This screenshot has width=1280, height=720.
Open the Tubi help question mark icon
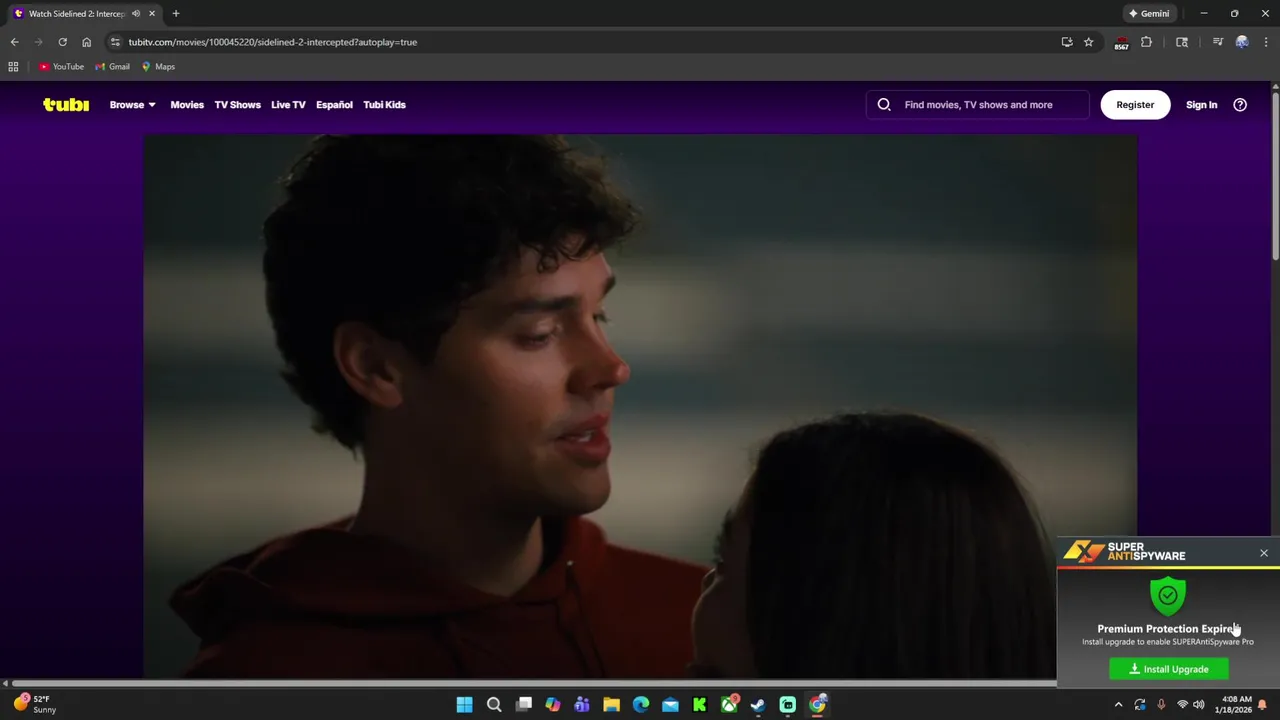coord(1240,104)
